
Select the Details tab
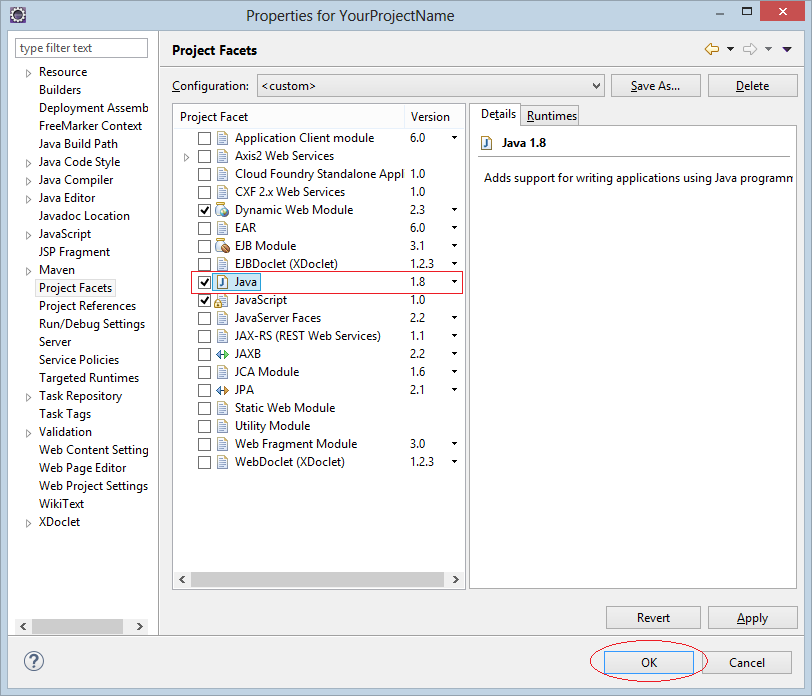[498, 114]
